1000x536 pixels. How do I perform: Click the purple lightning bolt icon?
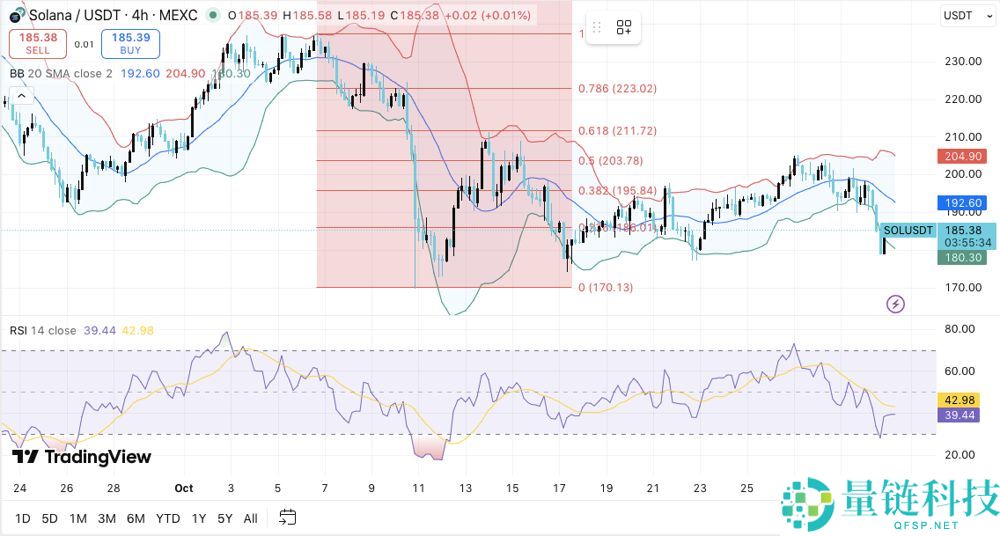click(896, 303)
